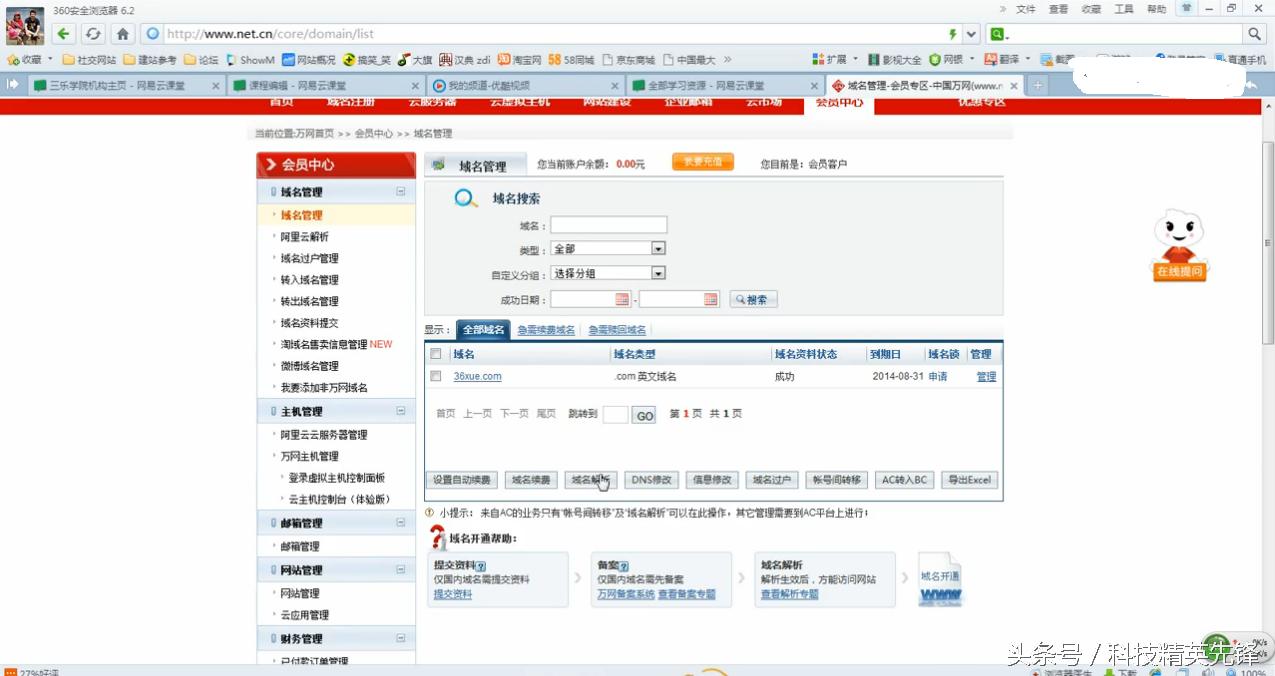The image size is (1275, 676).
Task: Check the select-all checkbox in the domain table header
Action: pos(435,353)
